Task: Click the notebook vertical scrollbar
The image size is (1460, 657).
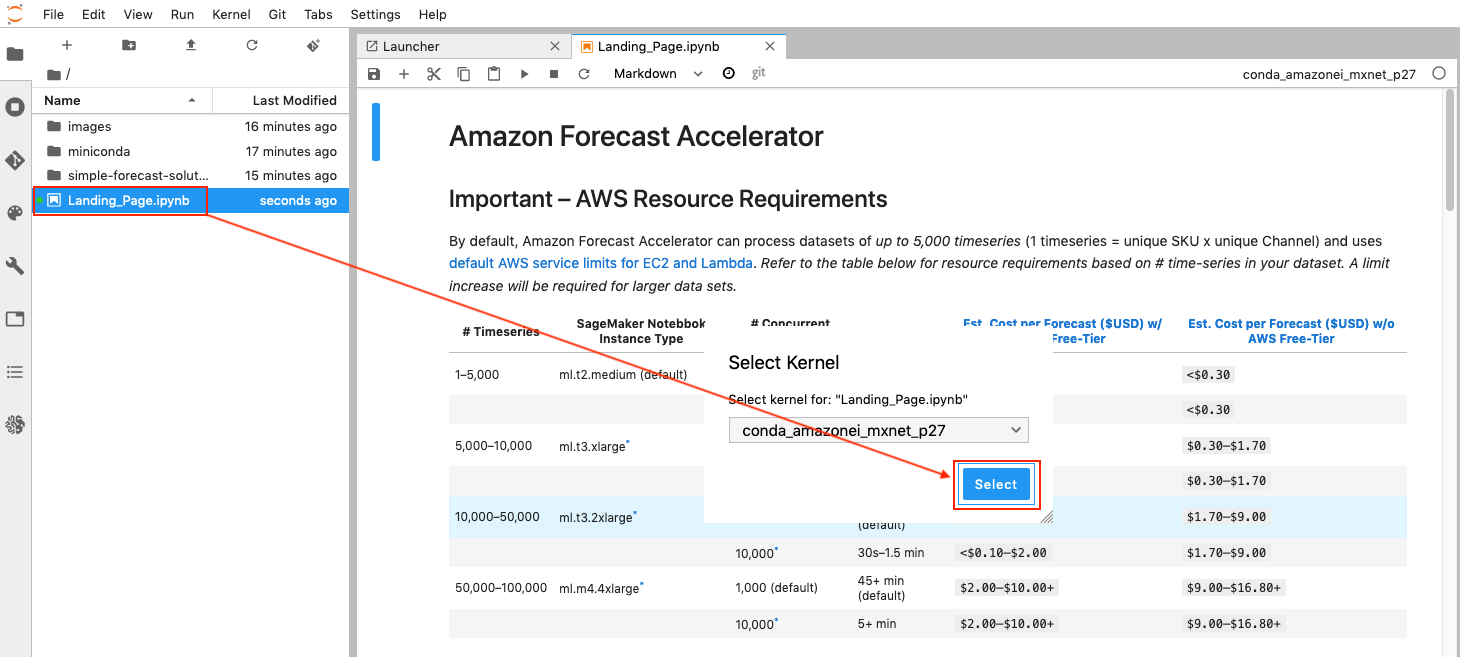Action: coord(1450,150)
